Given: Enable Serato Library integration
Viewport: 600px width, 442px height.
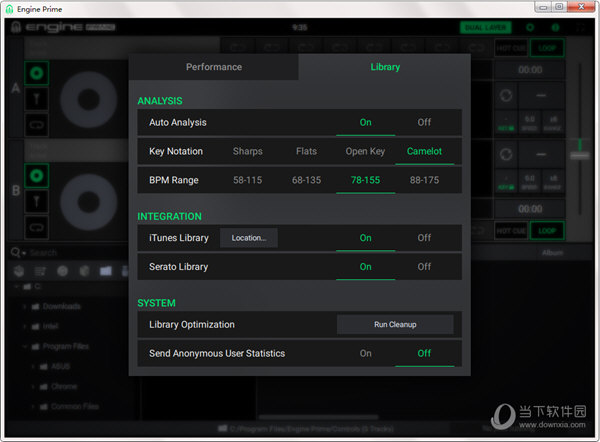Looking at the screenshot, I should [365, 267].
